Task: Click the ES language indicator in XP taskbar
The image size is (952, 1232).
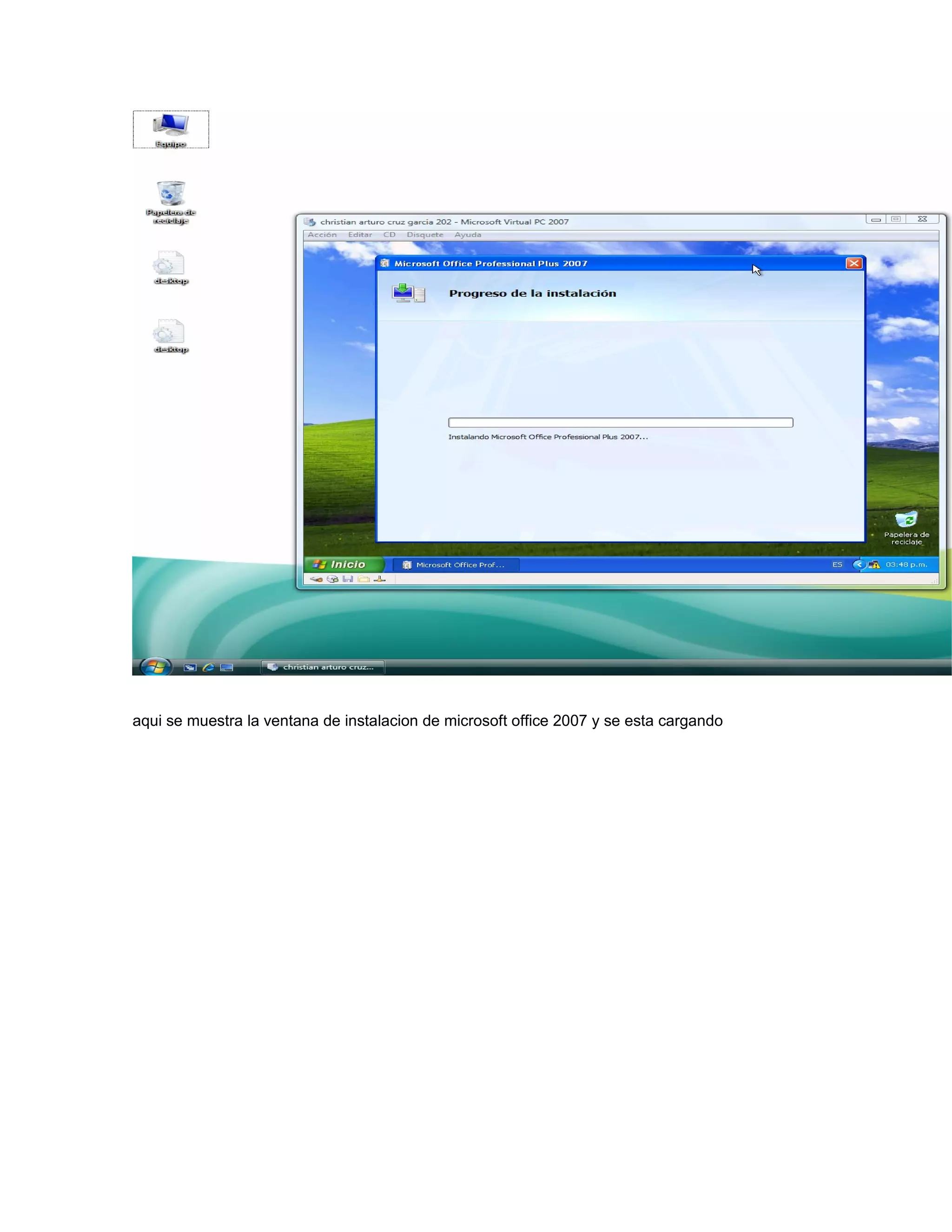Action: (x=837, y=564)
